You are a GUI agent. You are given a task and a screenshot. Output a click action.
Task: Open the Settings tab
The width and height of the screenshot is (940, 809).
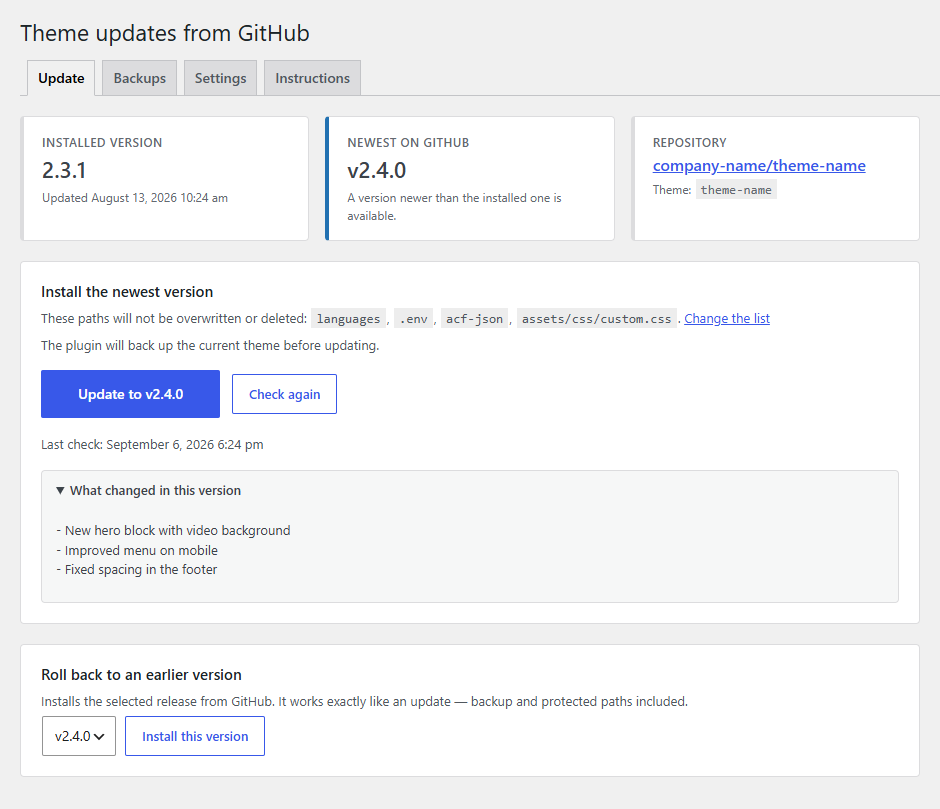[x=221, y=78]
